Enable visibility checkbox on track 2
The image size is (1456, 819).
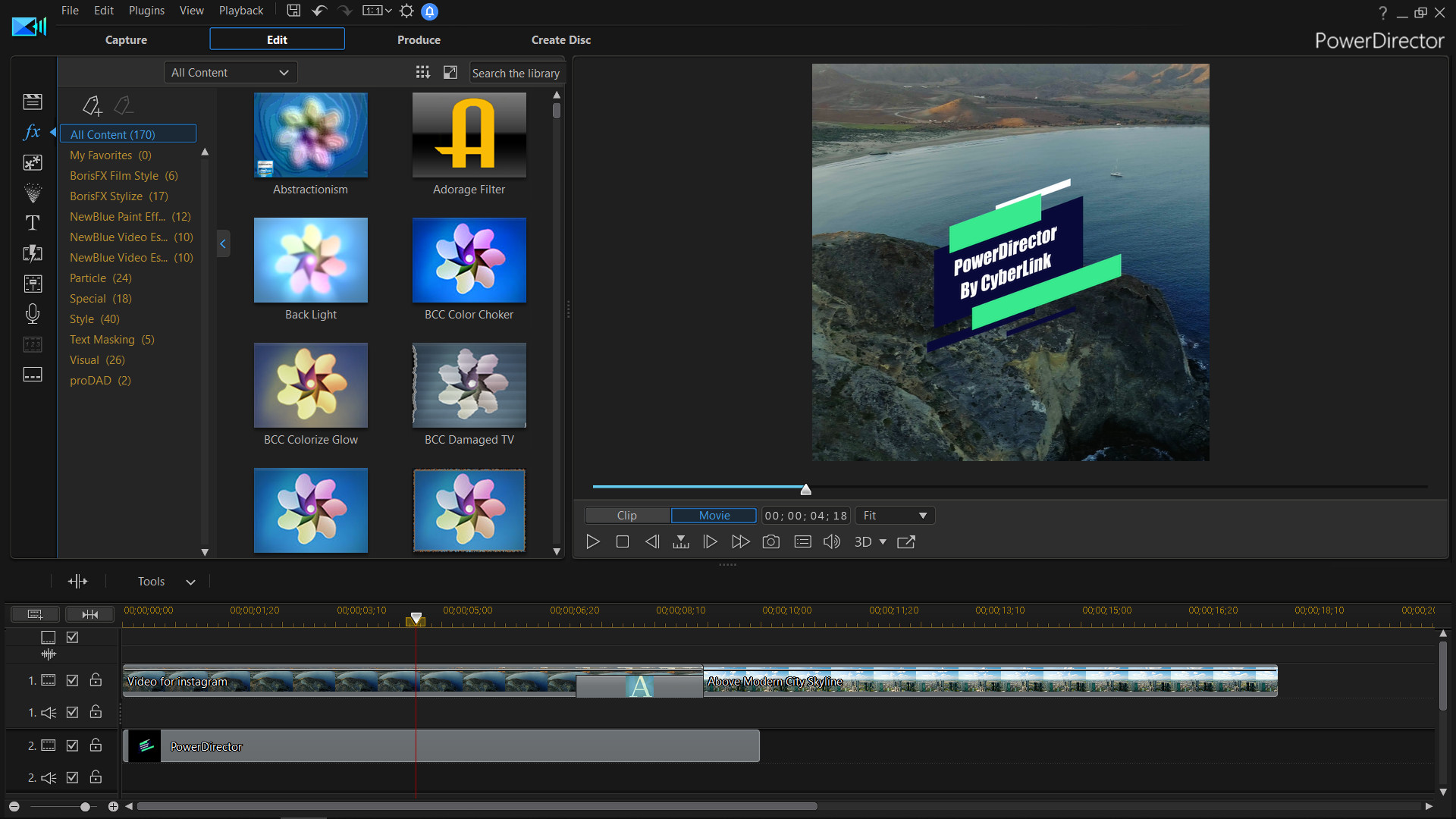click(x=71, y=745)
